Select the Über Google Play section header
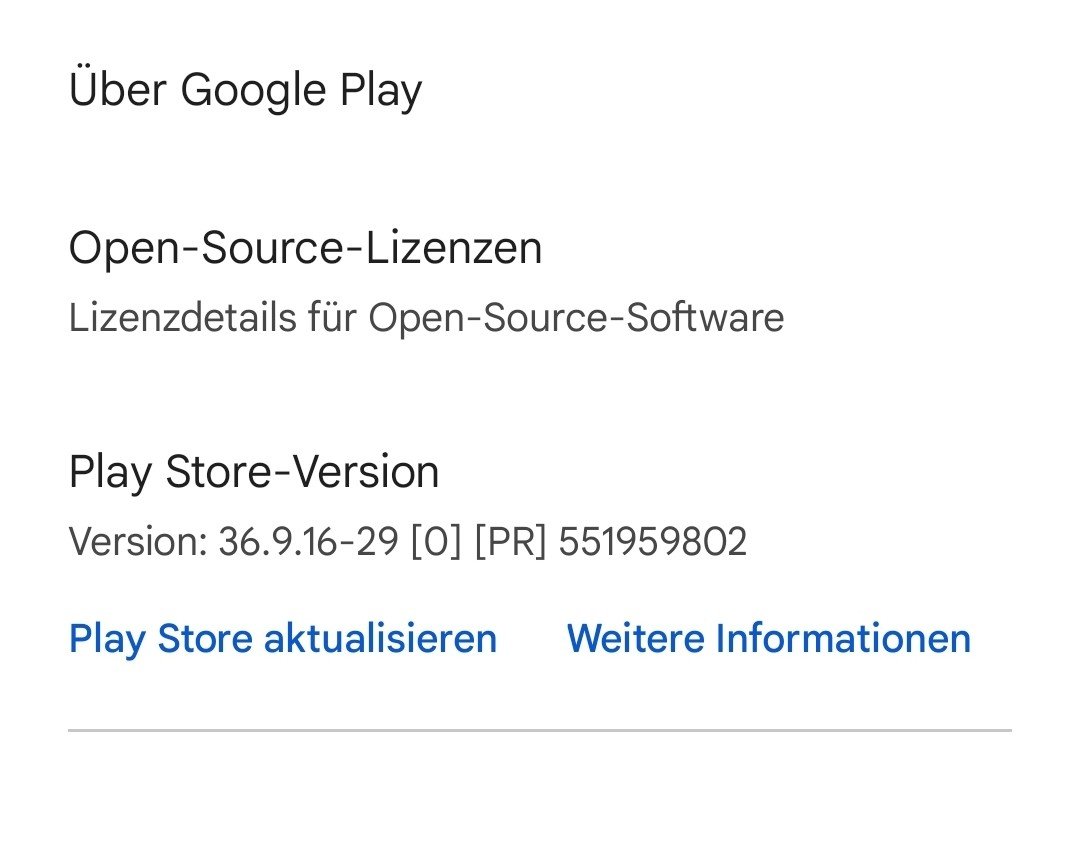The width and height of the screenshot is (1080, 861). click(245, 90)
